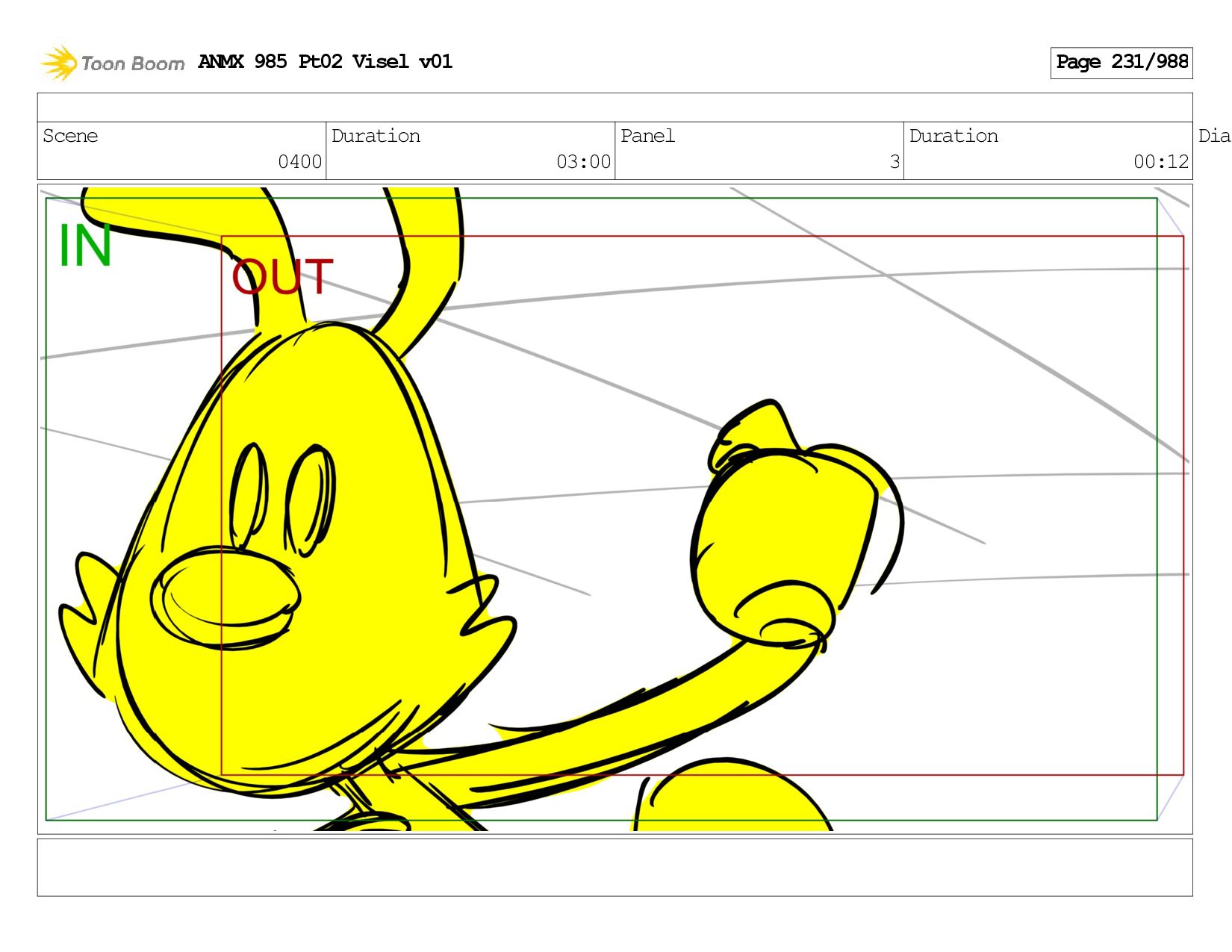Select panel duration value '00:12'
The image size is (1232, 952).
coord(1161,161)
